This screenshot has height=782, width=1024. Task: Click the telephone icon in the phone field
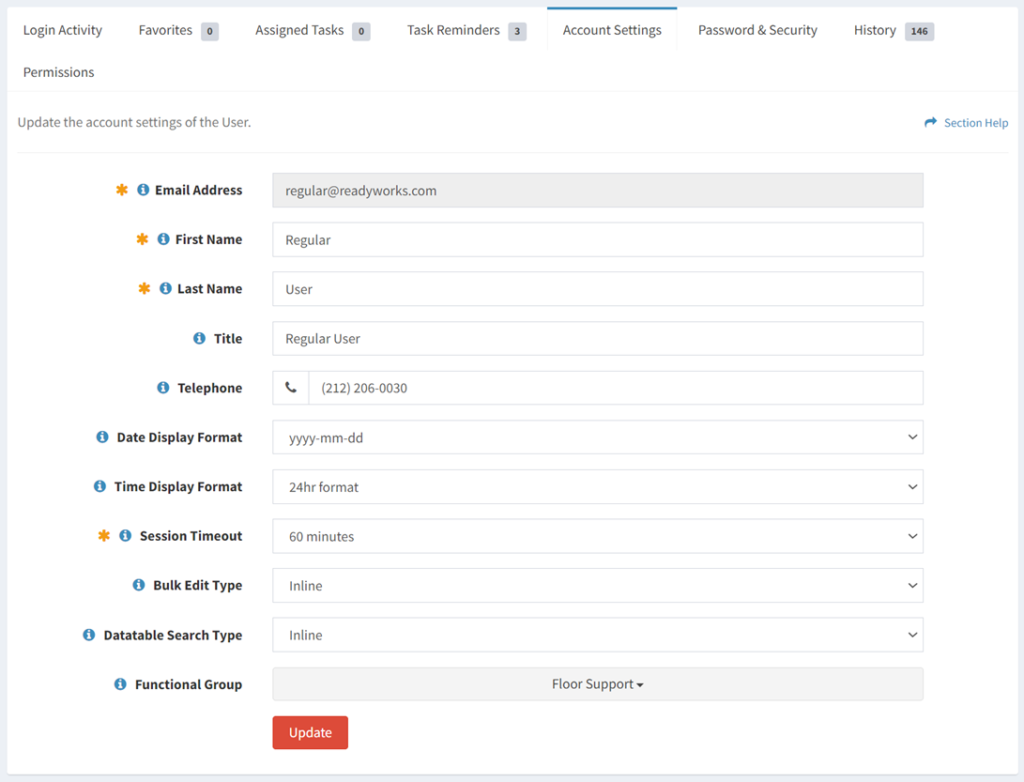(x=290, y=387)
